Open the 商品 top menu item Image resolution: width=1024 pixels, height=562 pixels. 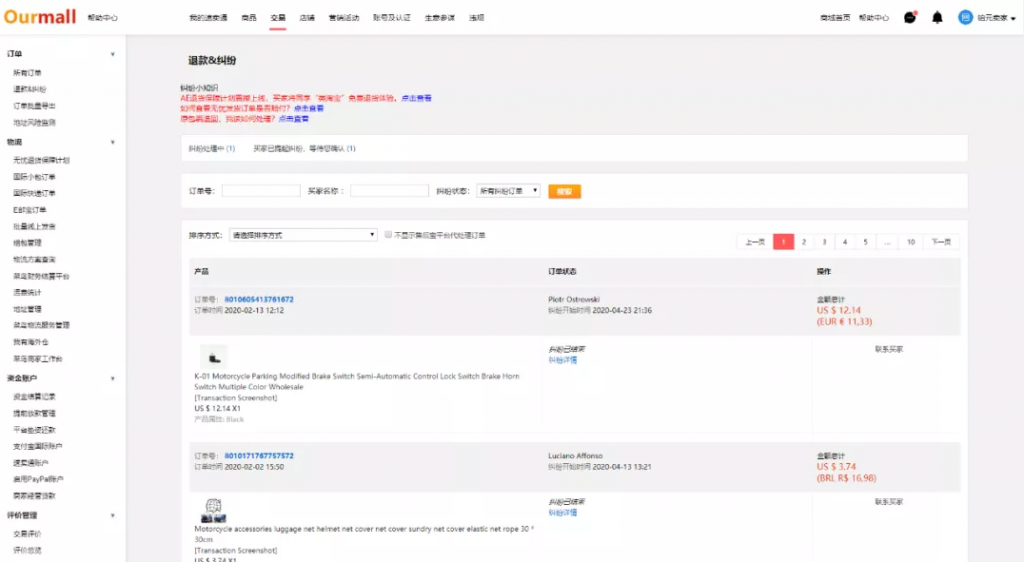point(249,18)
